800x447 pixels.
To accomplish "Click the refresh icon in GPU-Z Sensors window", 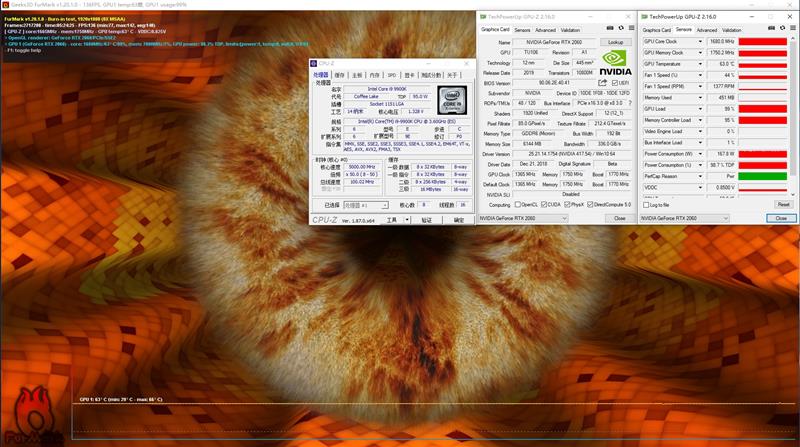I will [x=782, y=28].
